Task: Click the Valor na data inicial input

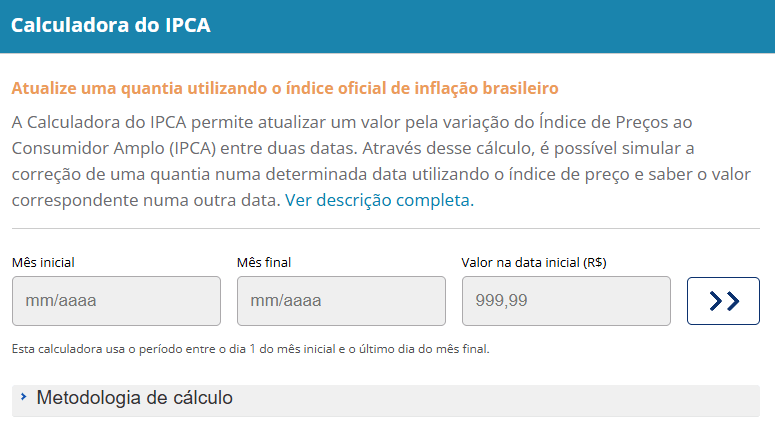Action: click(566, 301)
